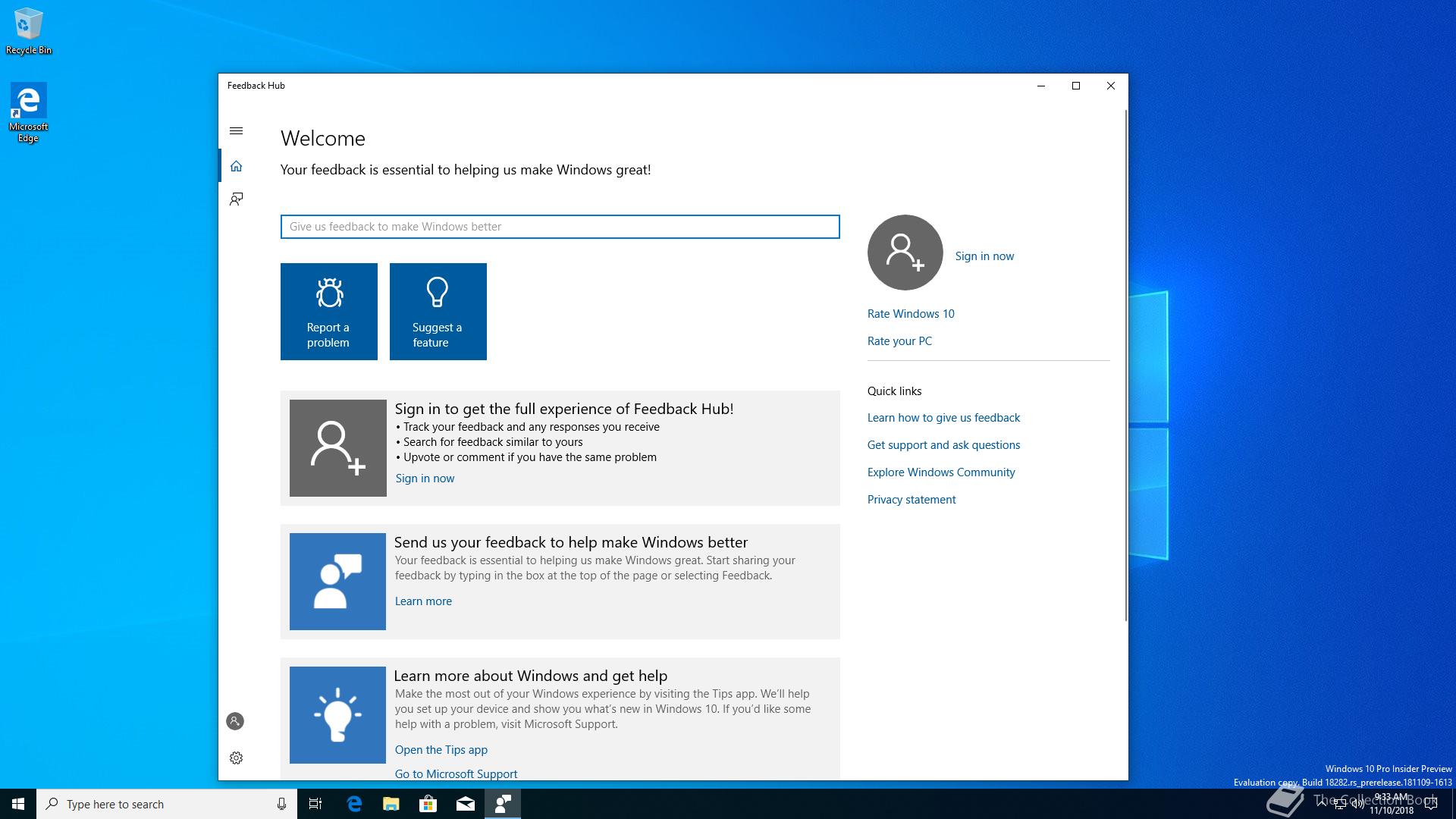
Task: Open the Privacy statement link
Action: (912, 500)
